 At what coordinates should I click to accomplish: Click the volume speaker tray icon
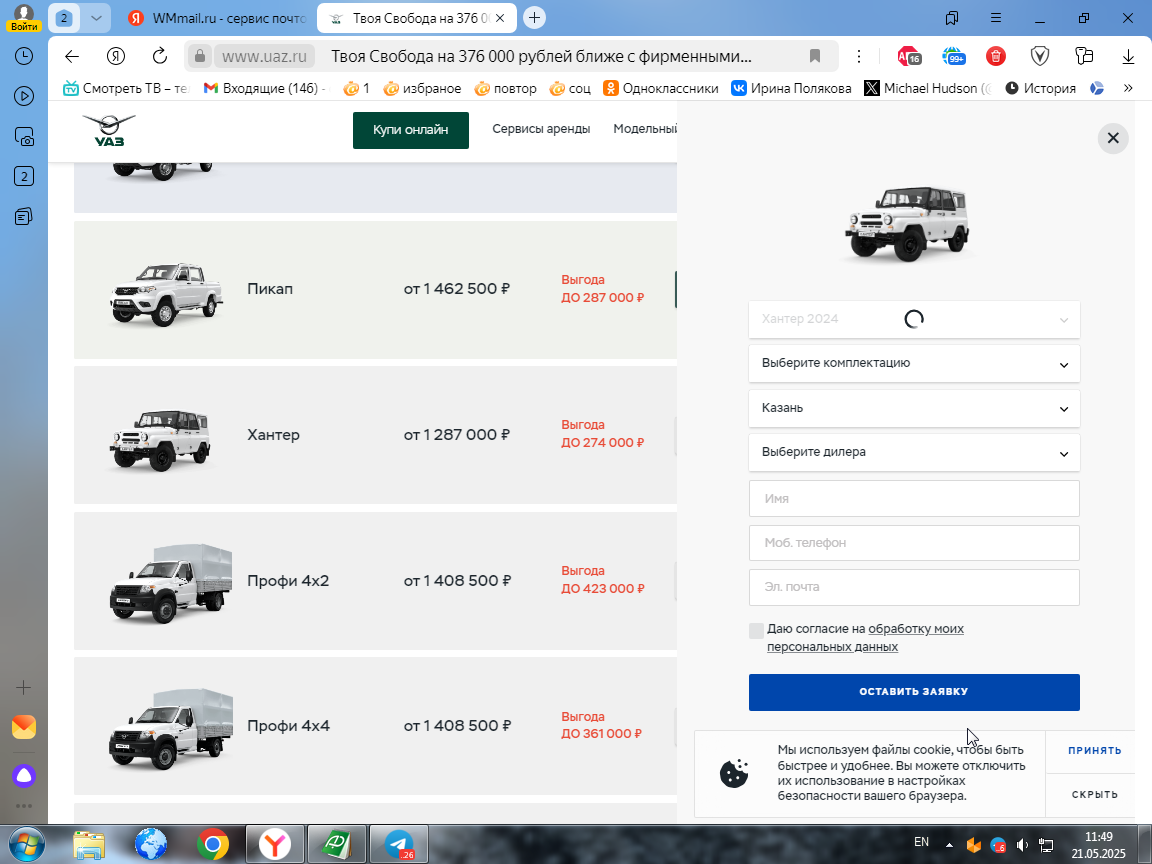pyautogui.click(x=1022, y=846)
